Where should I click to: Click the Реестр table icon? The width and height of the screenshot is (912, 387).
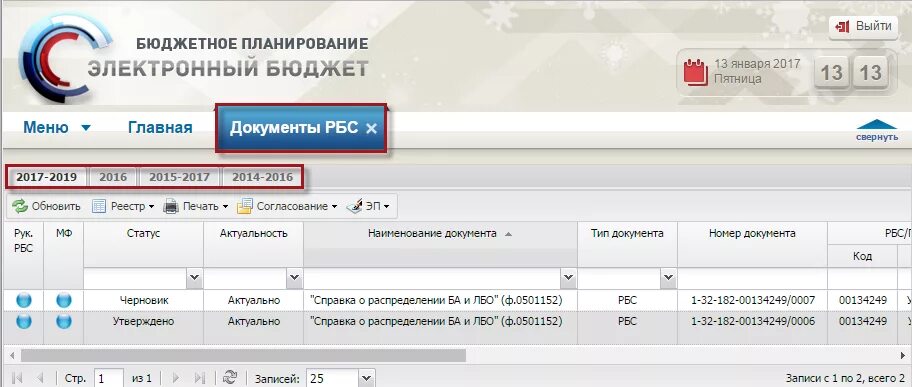click(99, 206)
